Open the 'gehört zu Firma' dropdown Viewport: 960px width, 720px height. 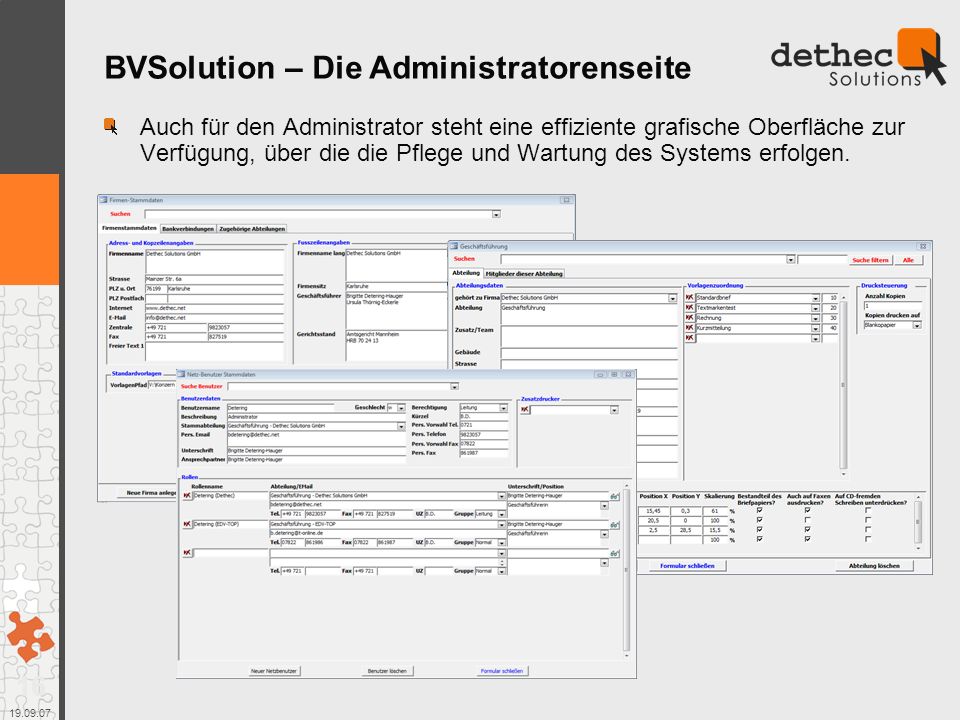tap(672, 298)
